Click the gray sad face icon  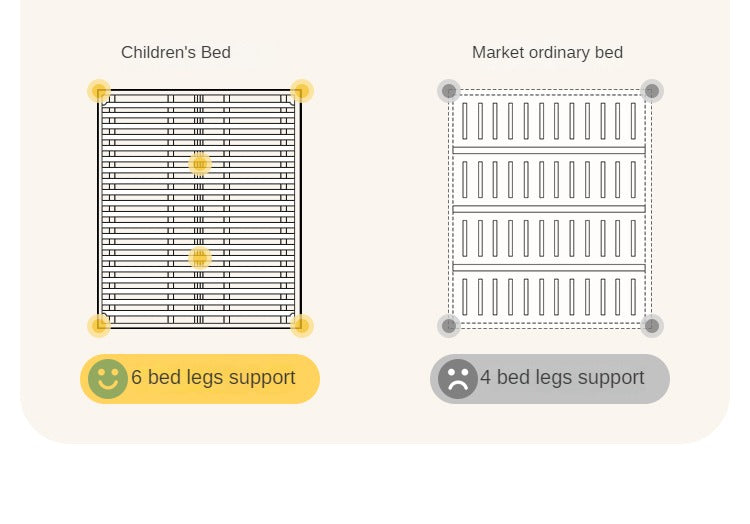pyautogui.click(x=458, y=379)
